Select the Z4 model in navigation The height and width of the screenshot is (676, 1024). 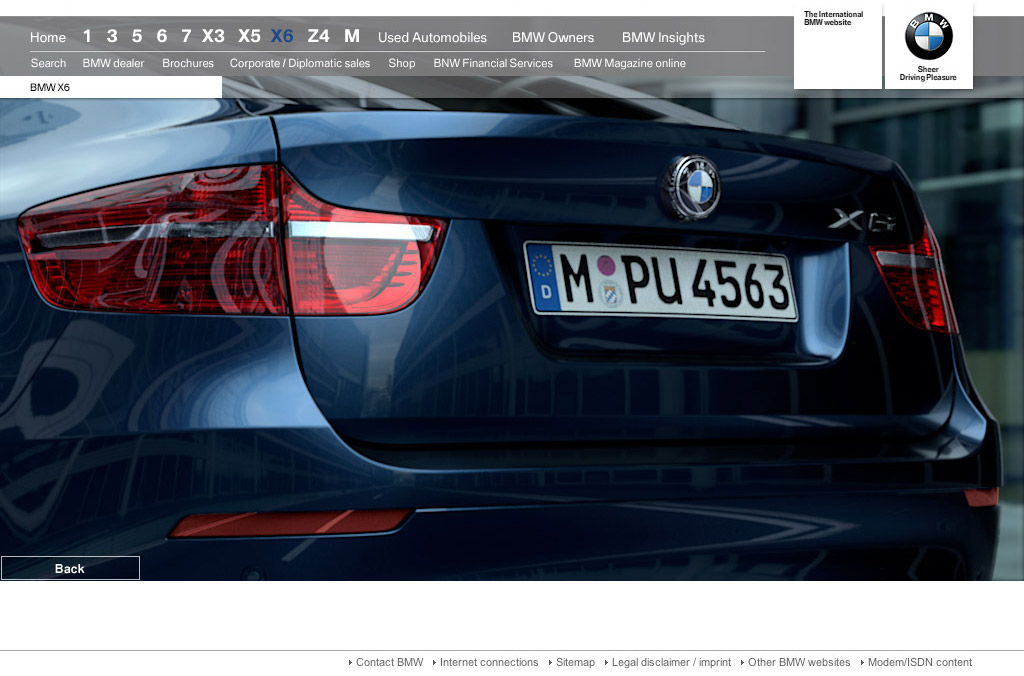point(319,36)
